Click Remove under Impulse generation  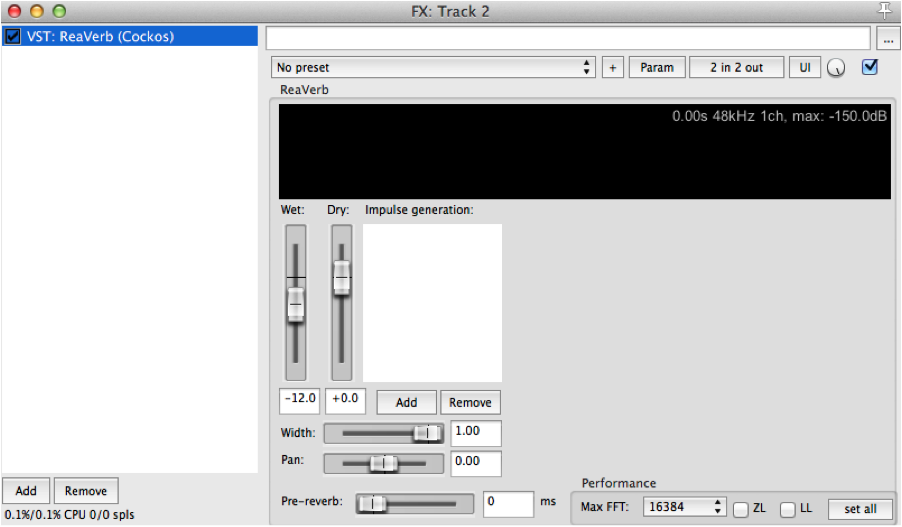pos(470,402)
